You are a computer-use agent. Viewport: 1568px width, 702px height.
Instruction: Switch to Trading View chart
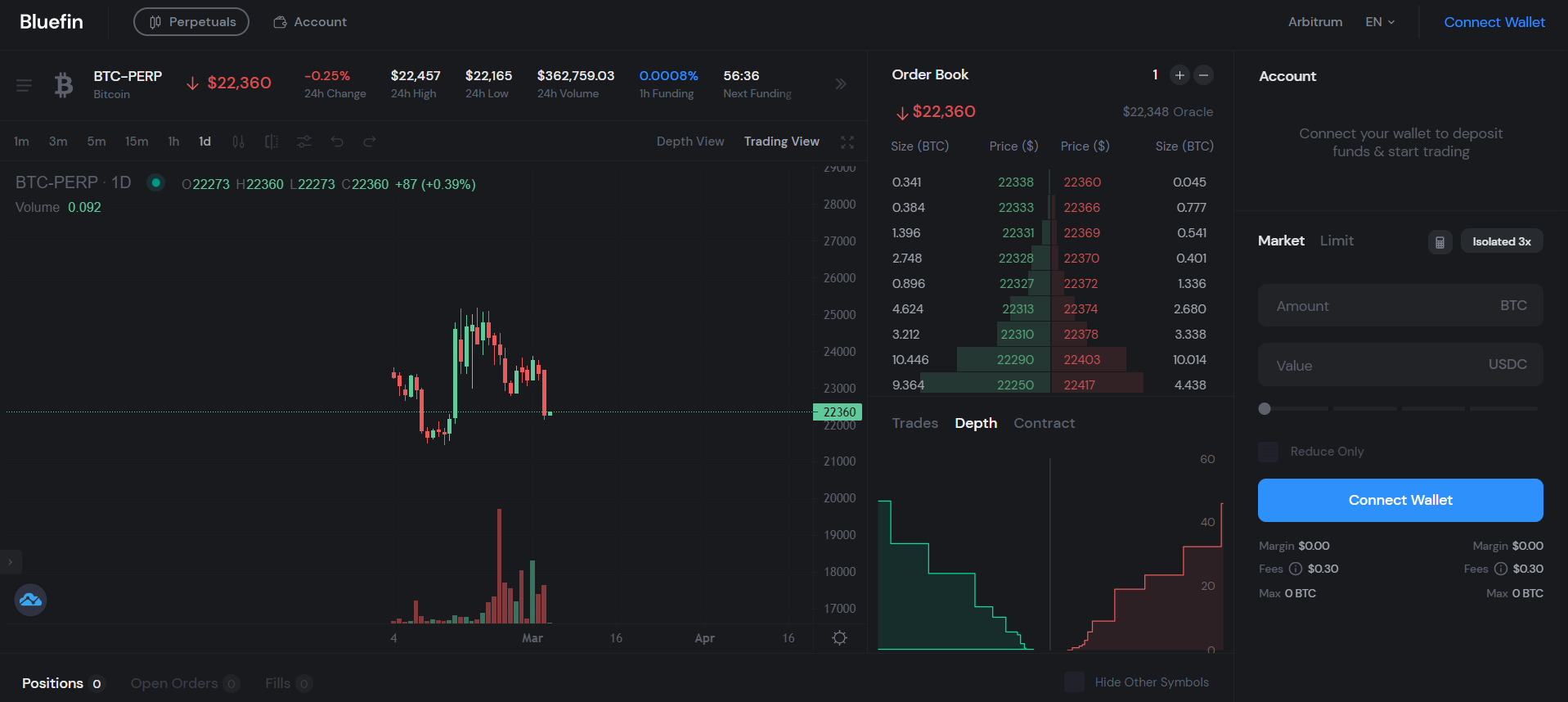(782, 142)
